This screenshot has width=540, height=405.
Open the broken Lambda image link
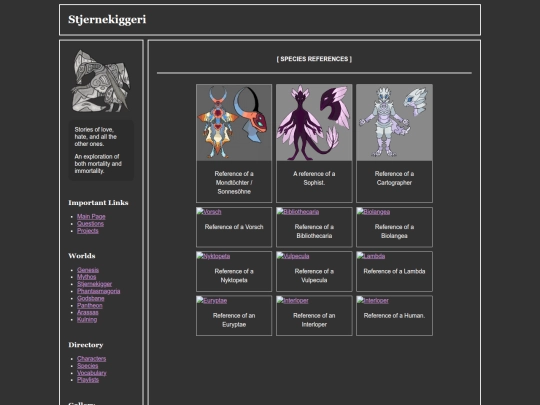(x=371, y=256)
